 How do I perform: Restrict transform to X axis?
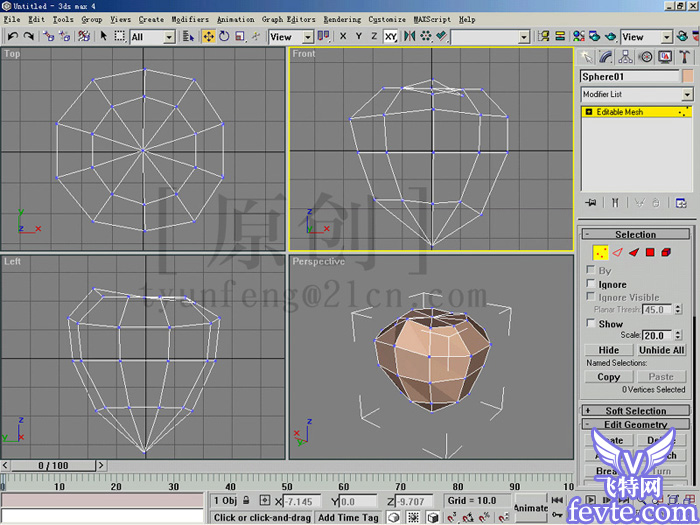[x=343, y=37]
